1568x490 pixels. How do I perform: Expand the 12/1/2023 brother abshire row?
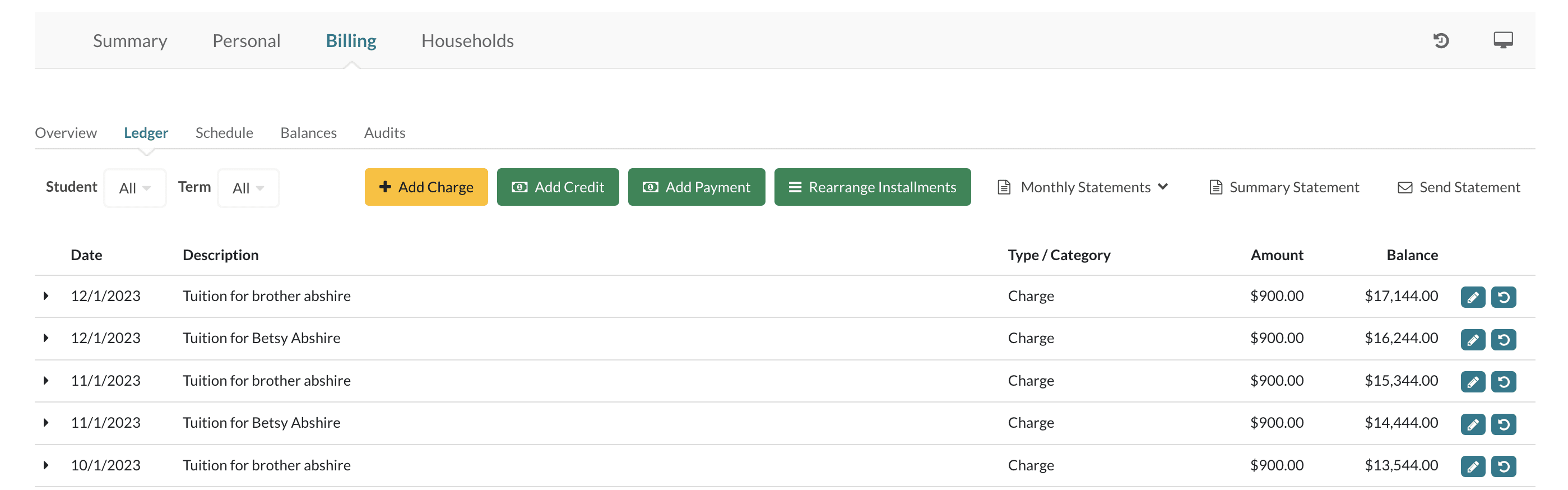click(47, 297)
